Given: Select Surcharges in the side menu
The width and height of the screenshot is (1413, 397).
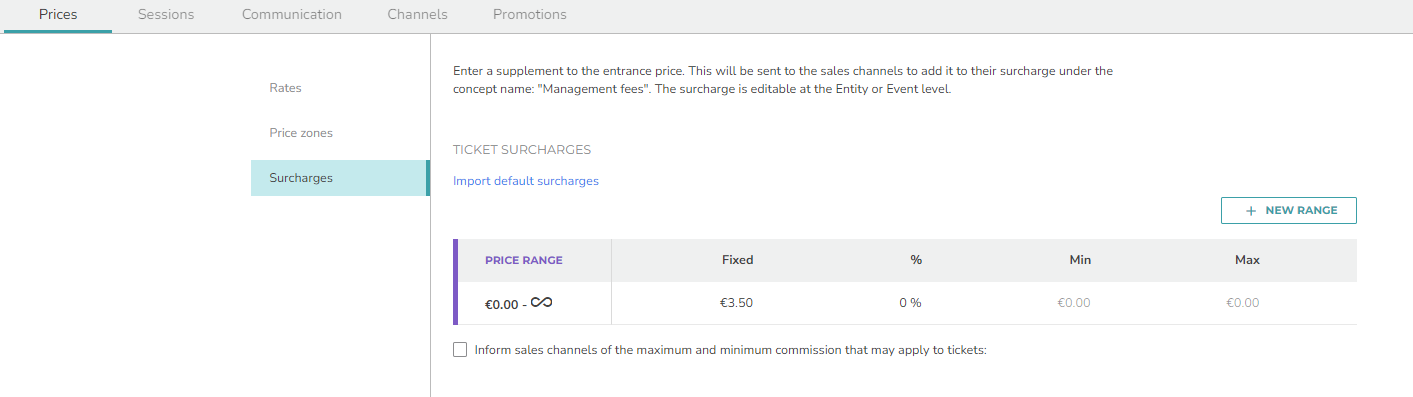Looking at the screenshot, I should click(340, 178).
